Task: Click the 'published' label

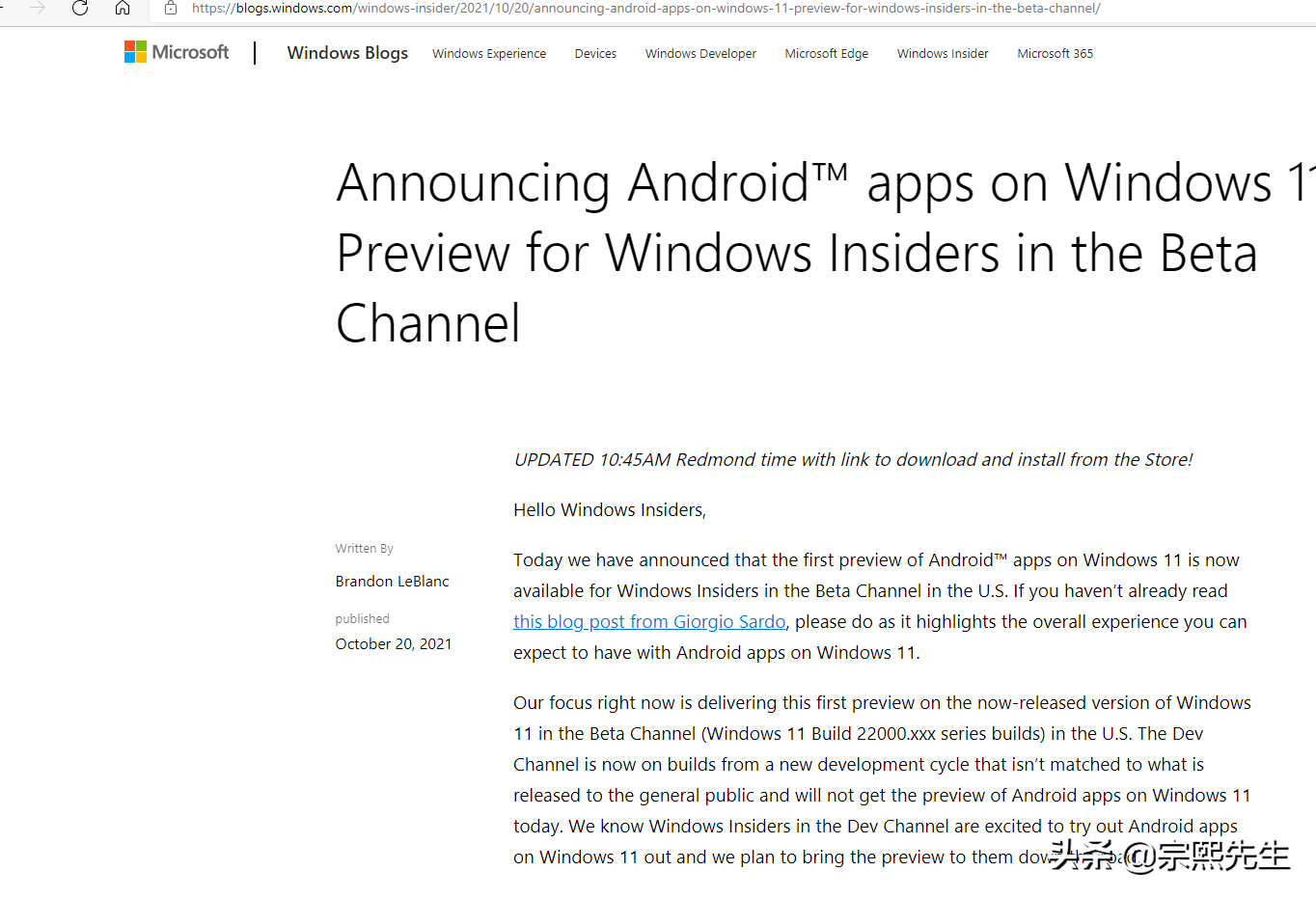Action: [x=363, y=619]
